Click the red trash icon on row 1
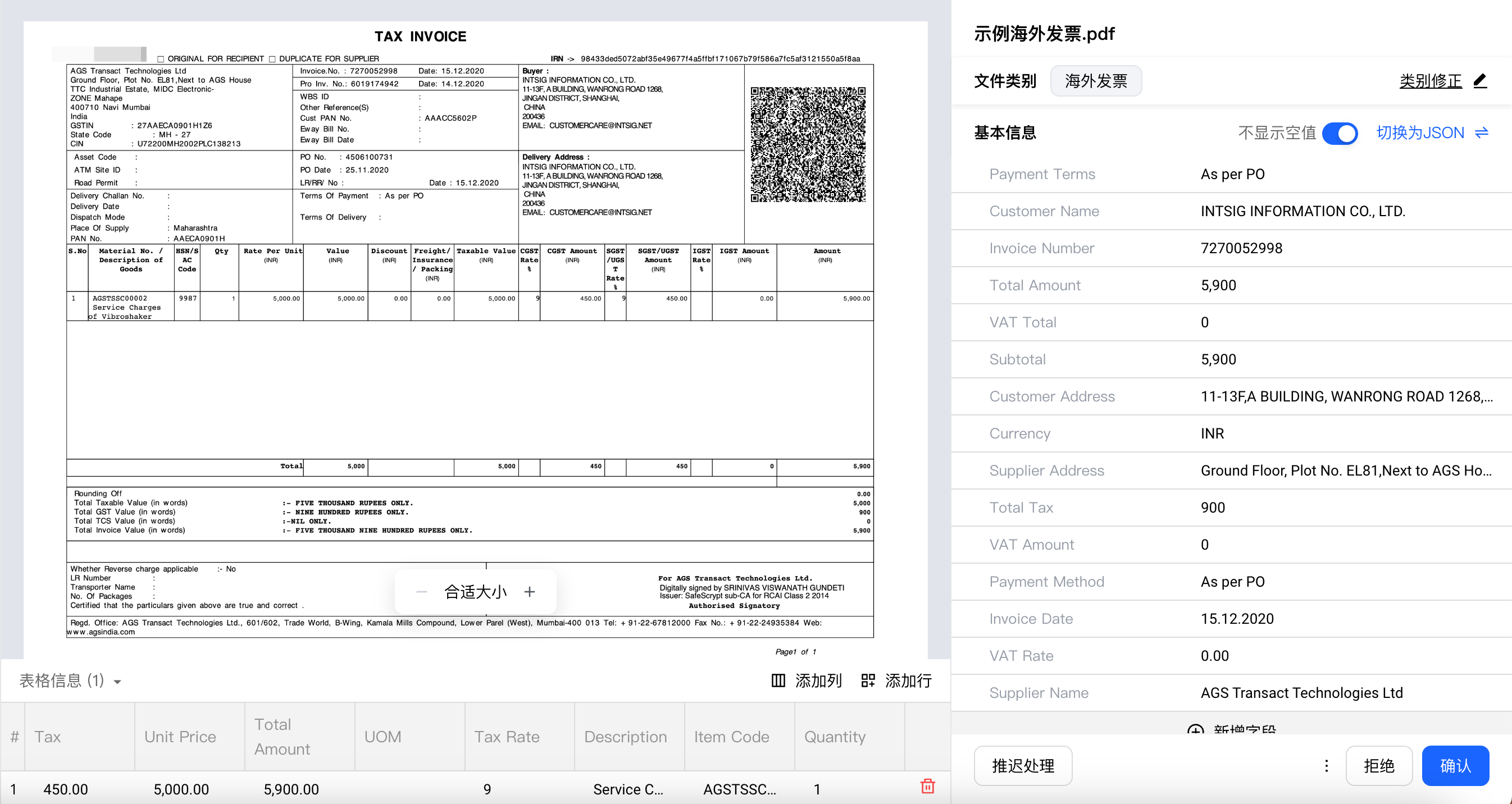Image resolution: width=1512 pixels, height=804 pixels. (x=927, y=787)
